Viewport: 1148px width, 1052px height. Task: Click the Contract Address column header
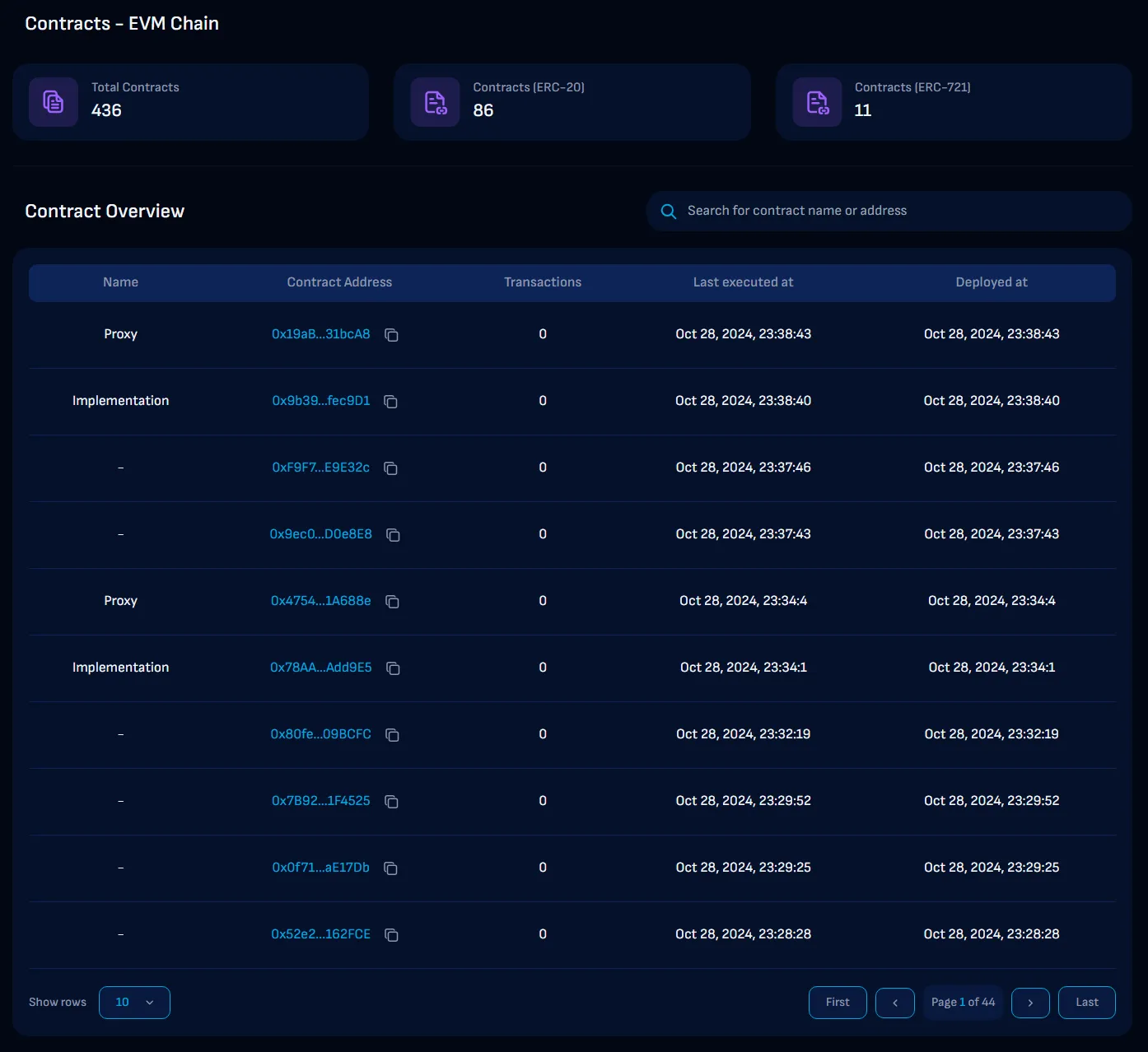point(339,282)
